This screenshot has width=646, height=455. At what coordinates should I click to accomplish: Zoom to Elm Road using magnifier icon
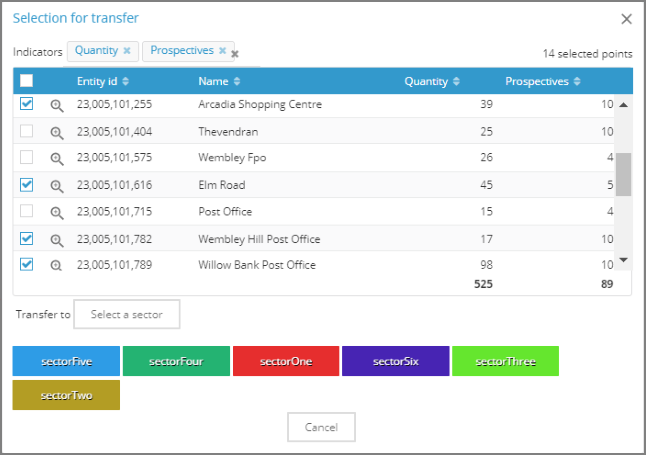click(x=57, y=185)
